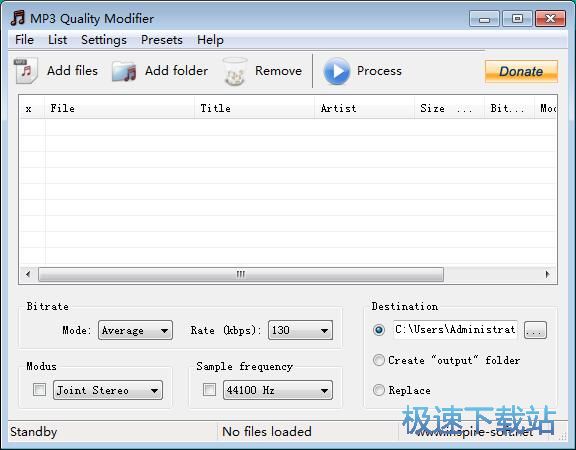Select the custom destination path radio button
The height and width of the screenshot is (450, 576).
[379, 330]
